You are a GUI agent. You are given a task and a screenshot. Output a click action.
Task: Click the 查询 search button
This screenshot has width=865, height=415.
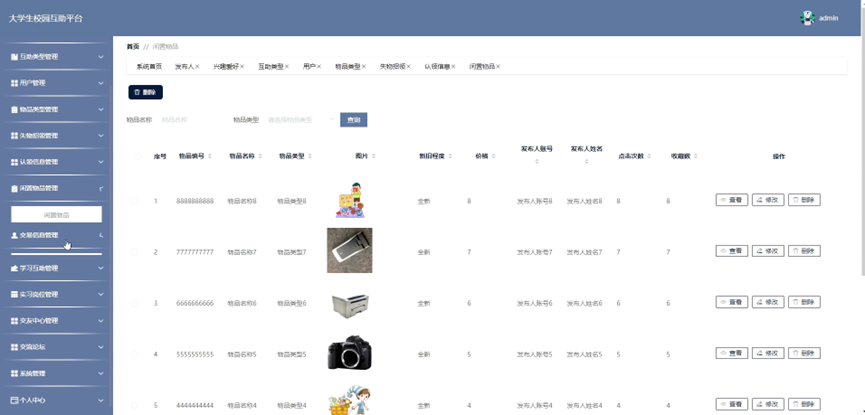pyautogui.click(x=354, y=120)
